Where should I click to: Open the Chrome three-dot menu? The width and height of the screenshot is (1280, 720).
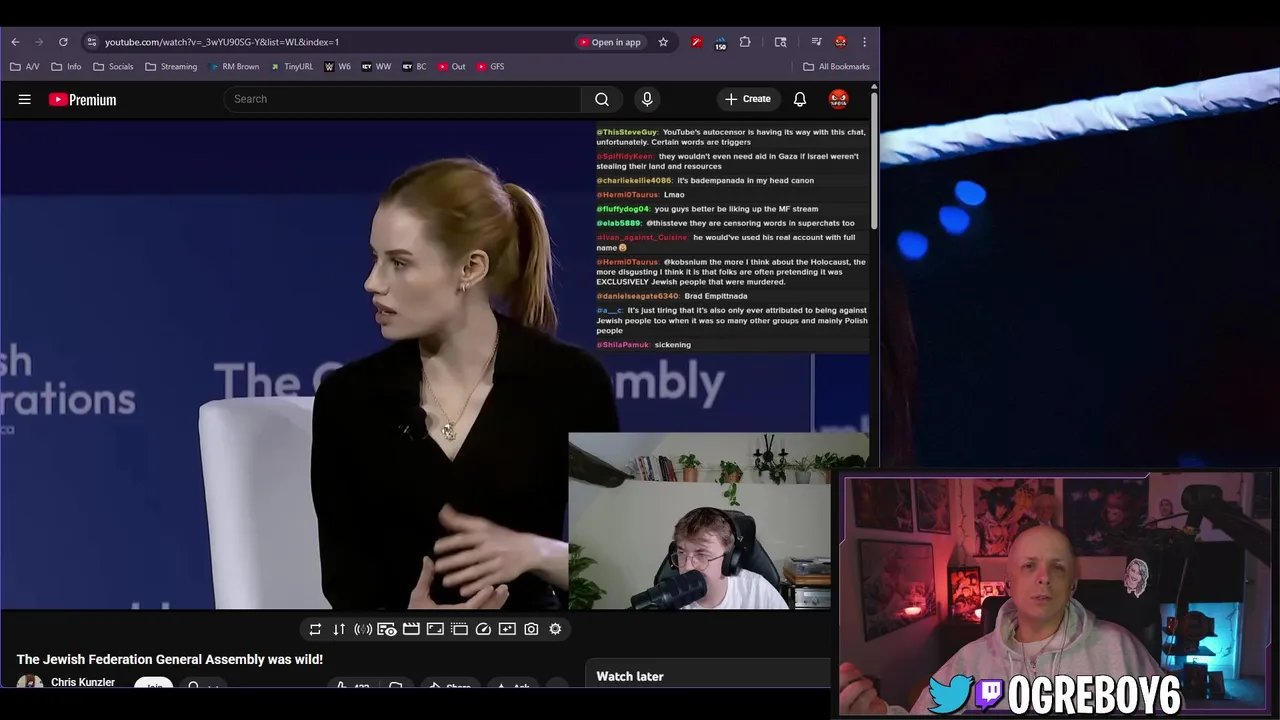(x=864, y=42)
